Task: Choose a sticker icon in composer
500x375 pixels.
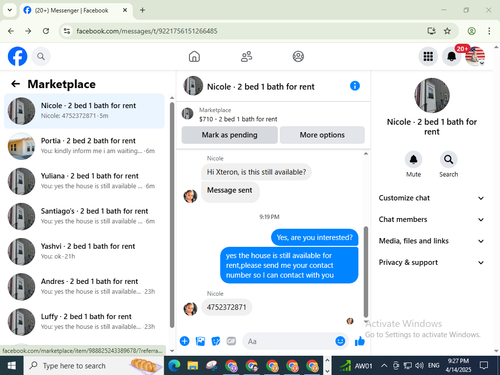Action: point(216,341)
